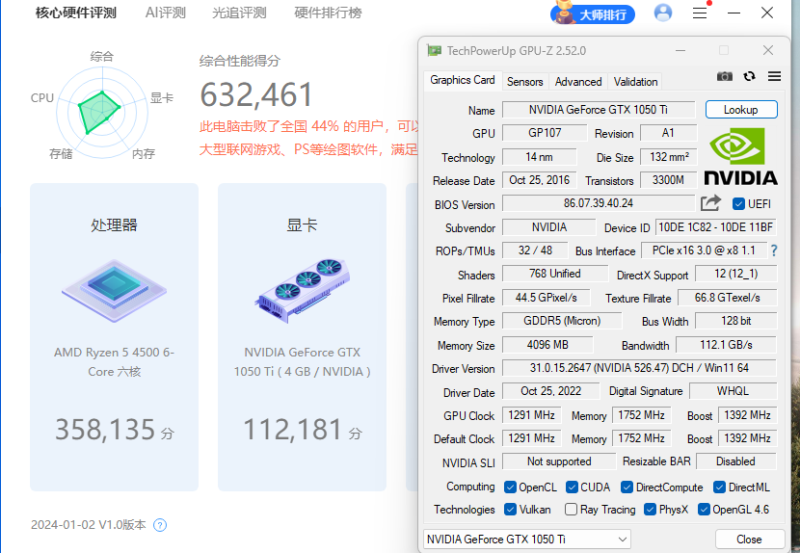This screenshot has width=800, height=553.
Task: Click the GPU-Z screenshot camera icon
Action: point(724,77)
